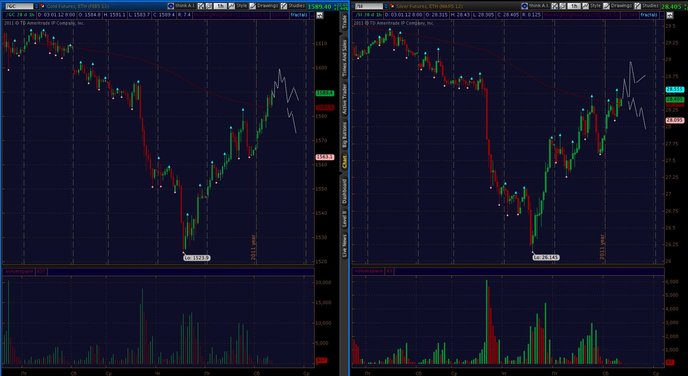This screenshot has height=376, width=688.
Task: Open the 1h timeframe selector on the gold chart
Action: 221,6
